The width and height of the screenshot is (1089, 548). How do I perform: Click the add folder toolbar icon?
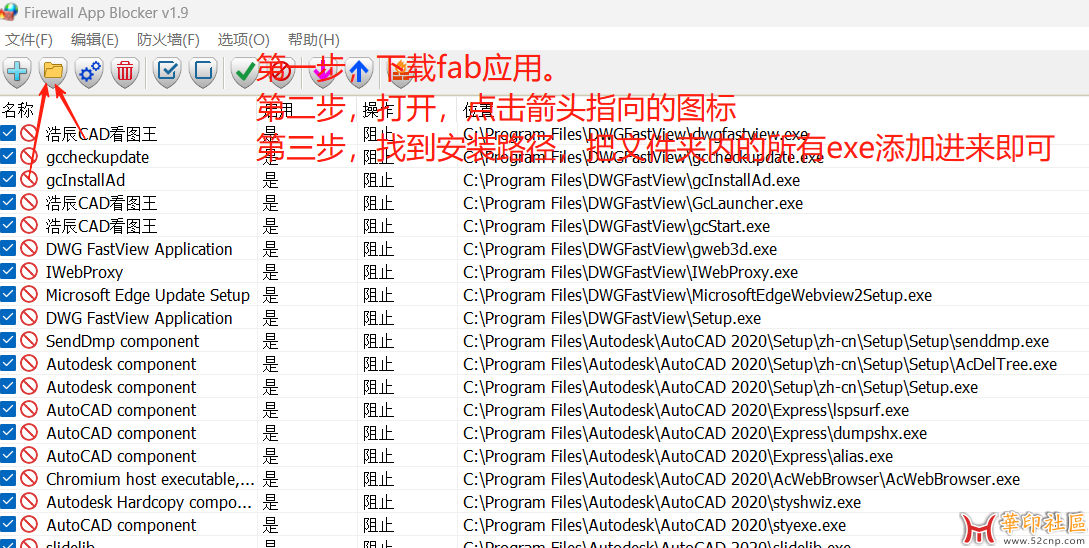click(53, 71)
